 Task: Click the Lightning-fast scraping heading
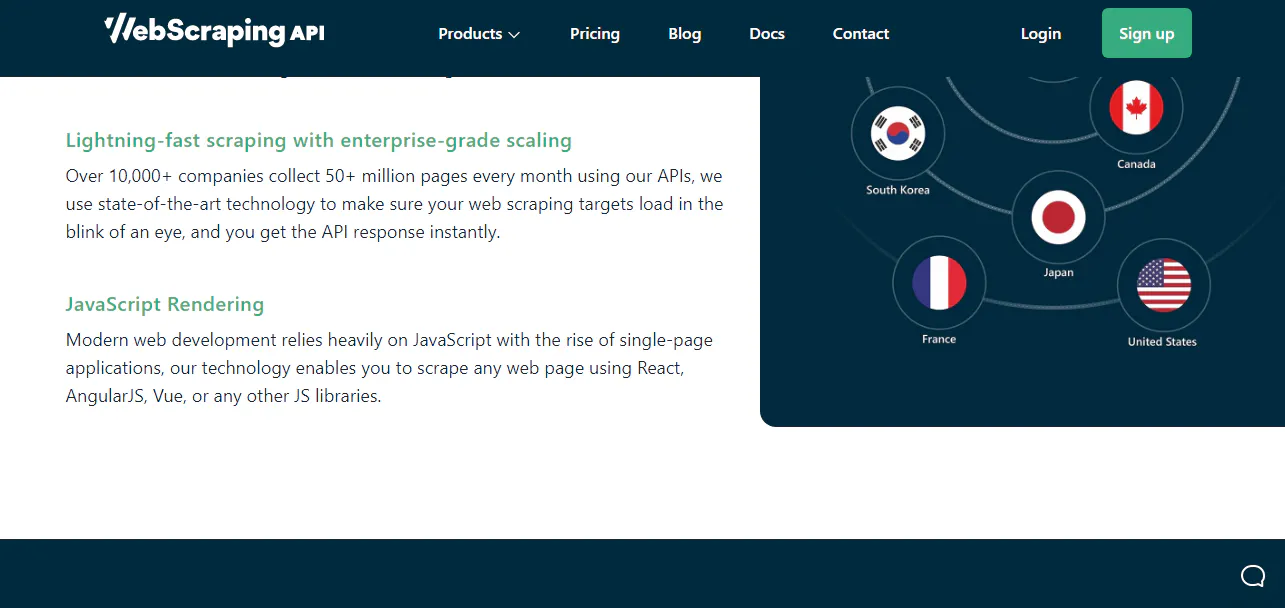[318, 140]
